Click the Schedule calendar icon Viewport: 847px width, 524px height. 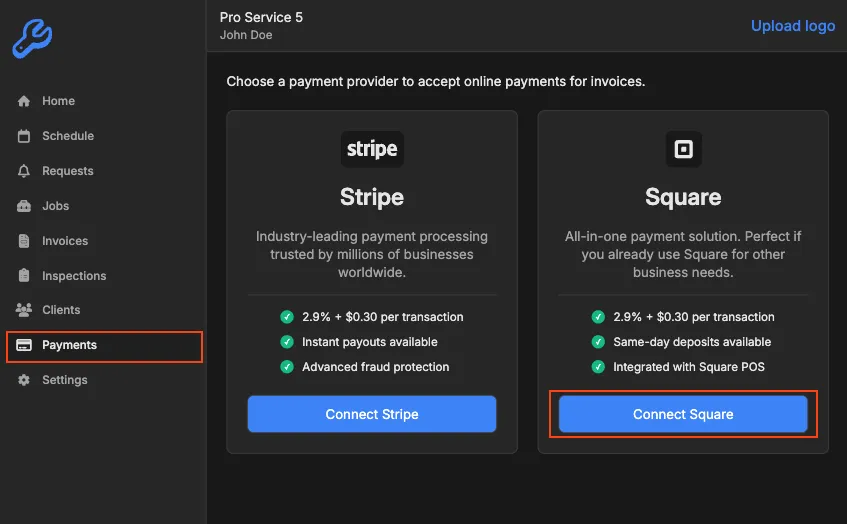[24, 136]
